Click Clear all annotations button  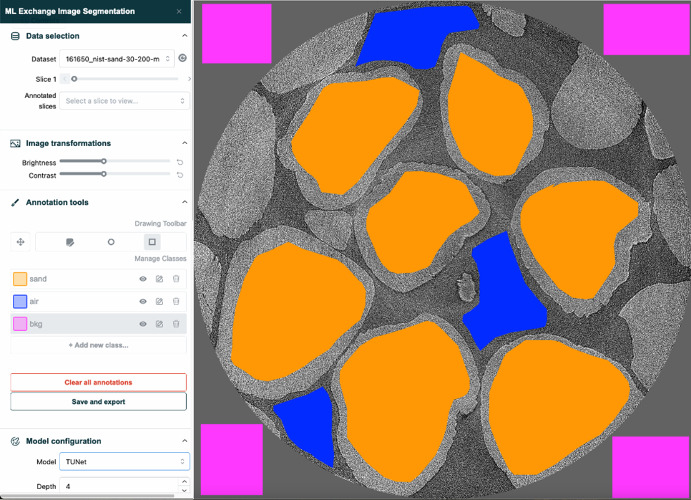tap(98, 382)
